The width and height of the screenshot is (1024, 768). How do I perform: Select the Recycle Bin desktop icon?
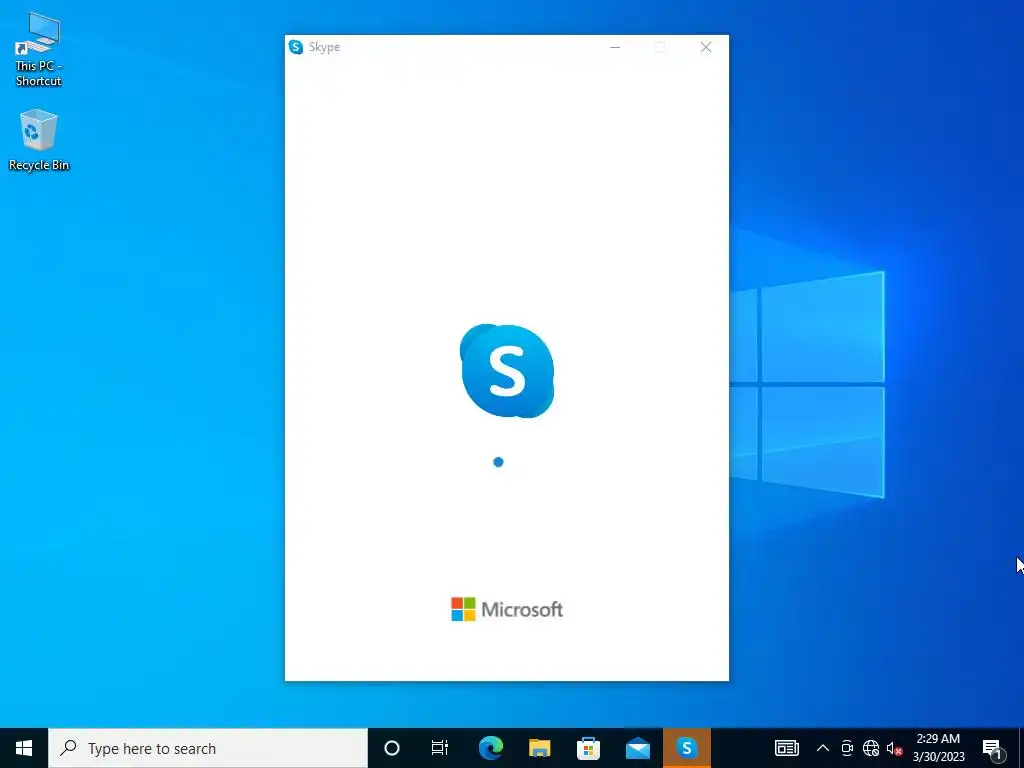pos(39,140)
